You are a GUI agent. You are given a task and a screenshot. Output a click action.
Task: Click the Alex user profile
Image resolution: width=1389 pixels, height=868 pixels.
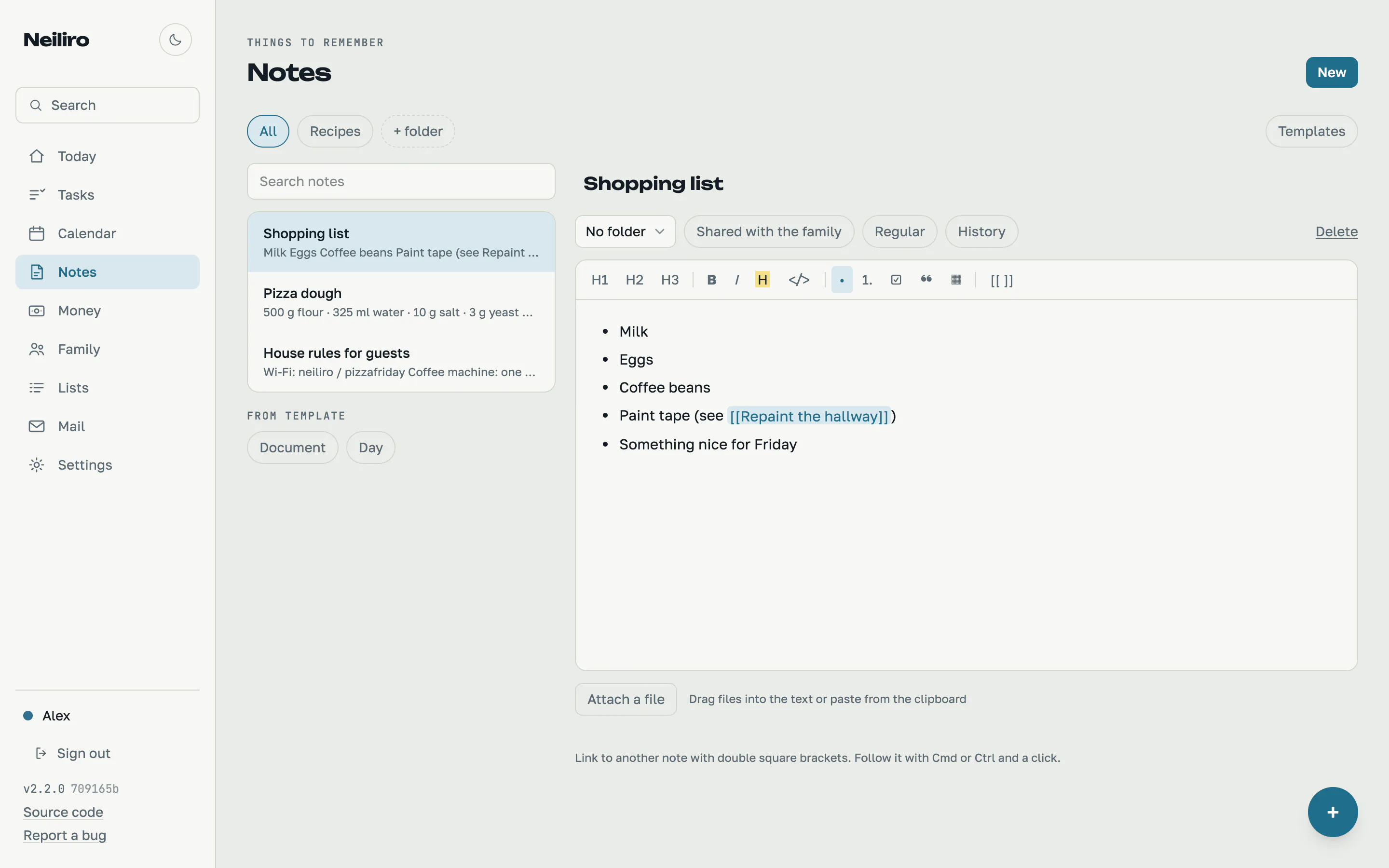tap(47, 715)
